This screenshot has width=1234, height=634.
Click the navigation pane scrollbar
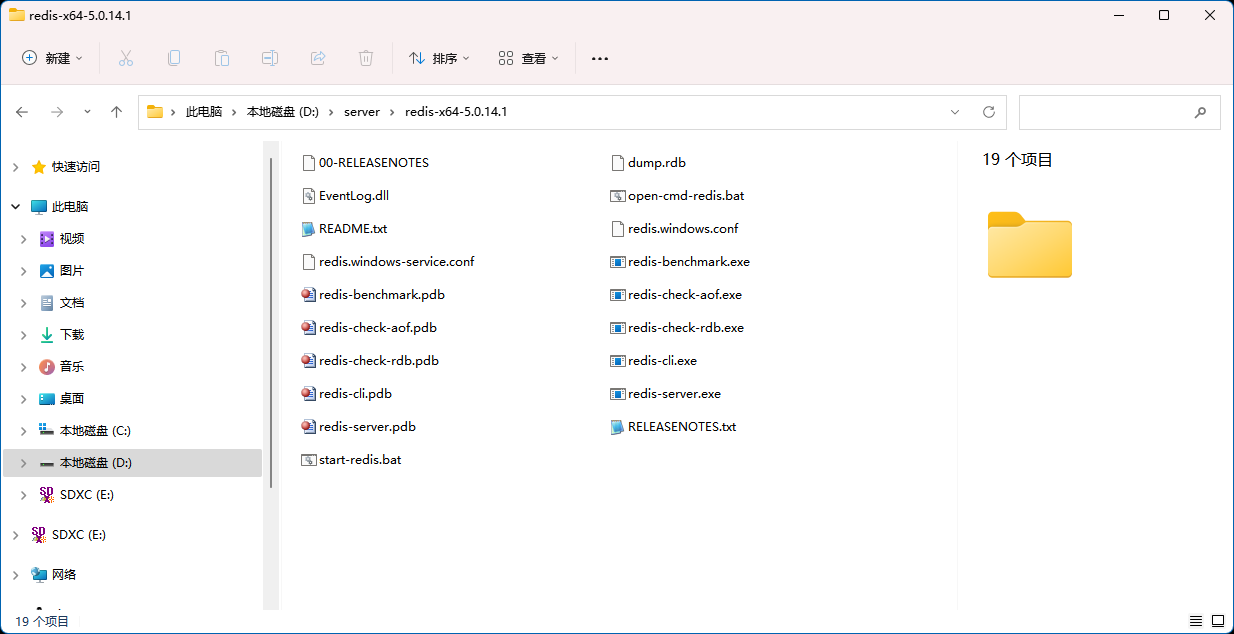click(x=270, y=323)
